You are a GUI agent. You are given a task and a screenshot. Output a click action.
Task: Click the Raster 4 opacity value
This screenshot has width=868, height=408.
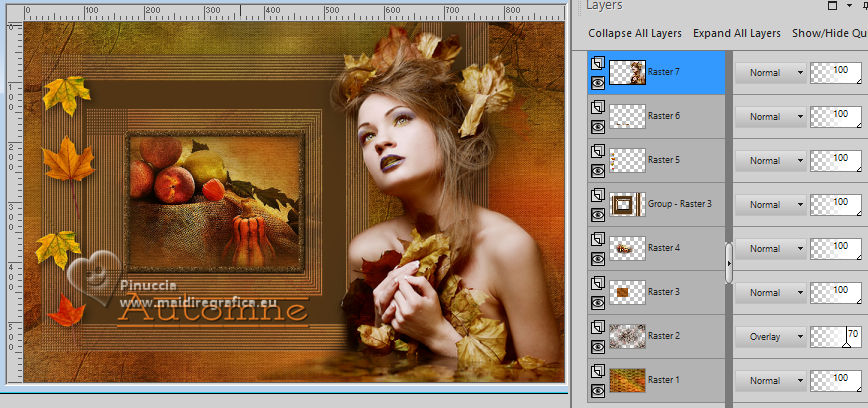[x=840, y=245]
